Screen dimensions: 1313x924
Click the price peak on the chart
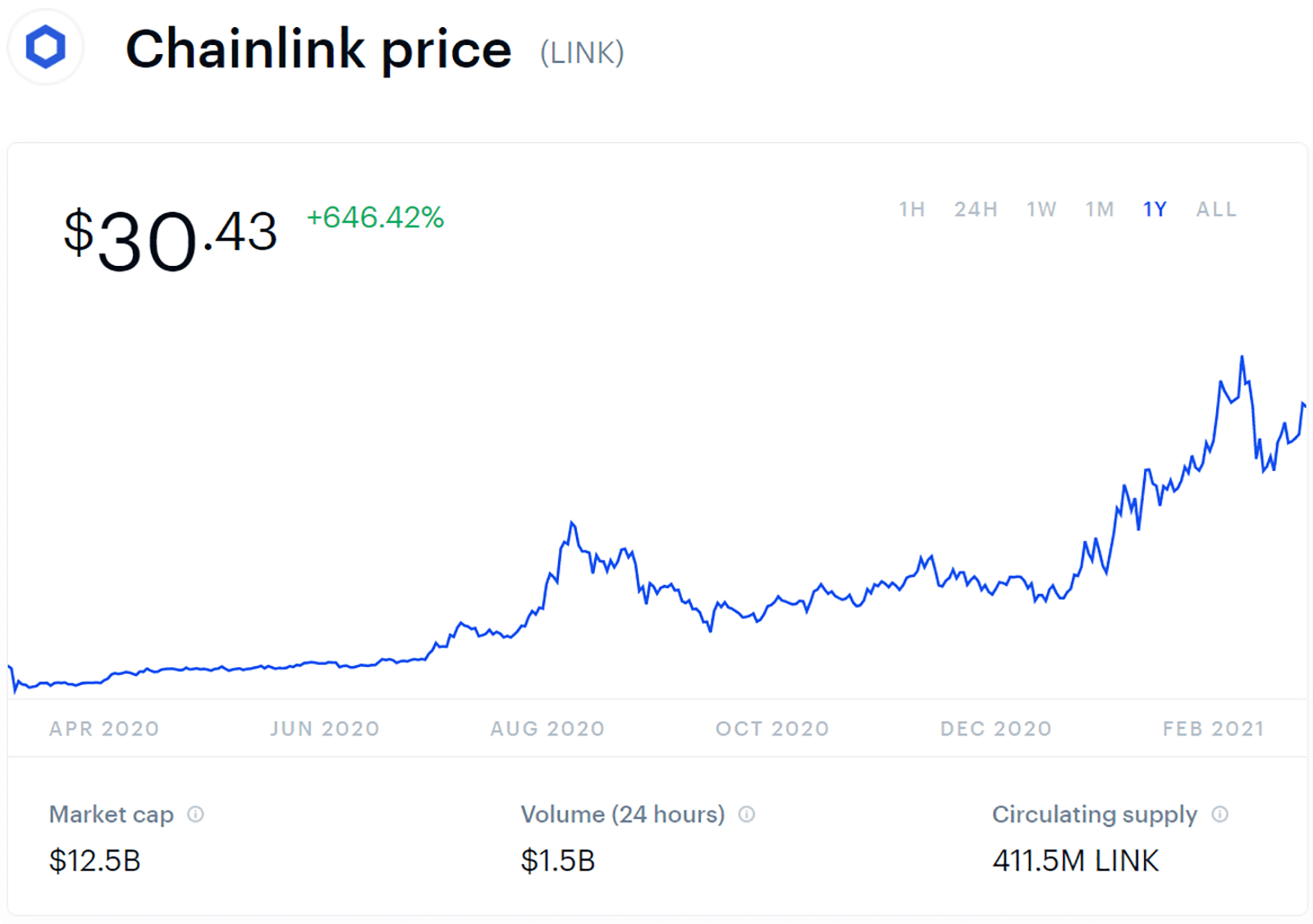tap(1242, 358)
